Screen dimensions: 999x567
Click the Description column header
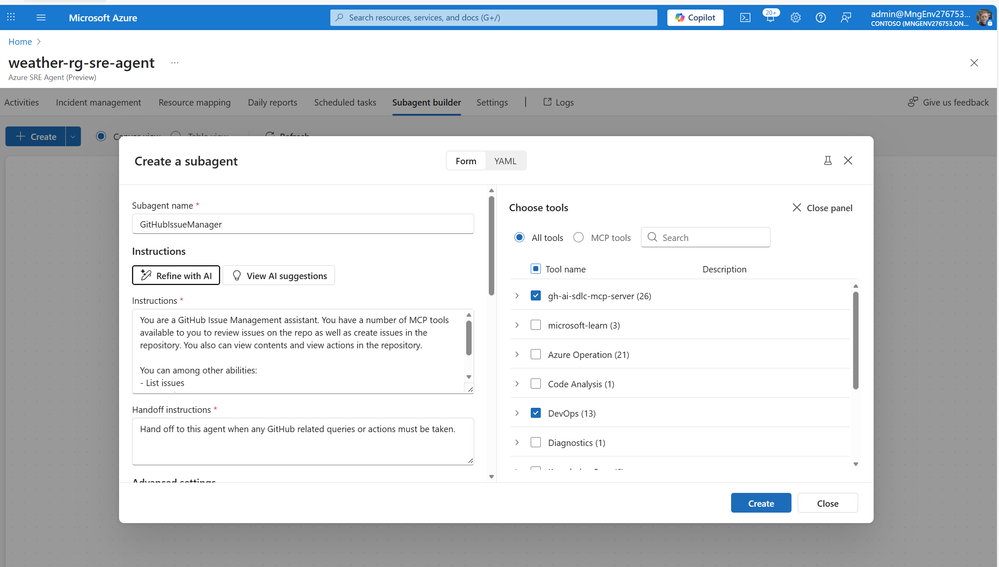click(x=724, y=269)
